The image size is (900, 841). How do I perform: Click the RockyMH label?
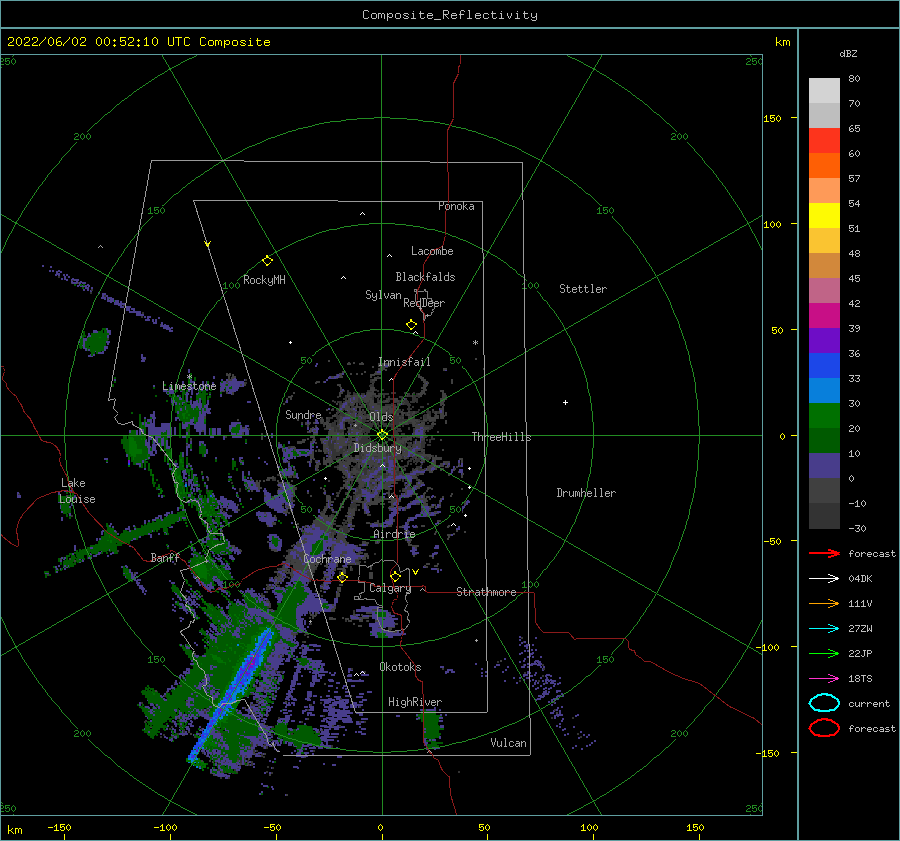pyautogui.click(x=264, y=280)
